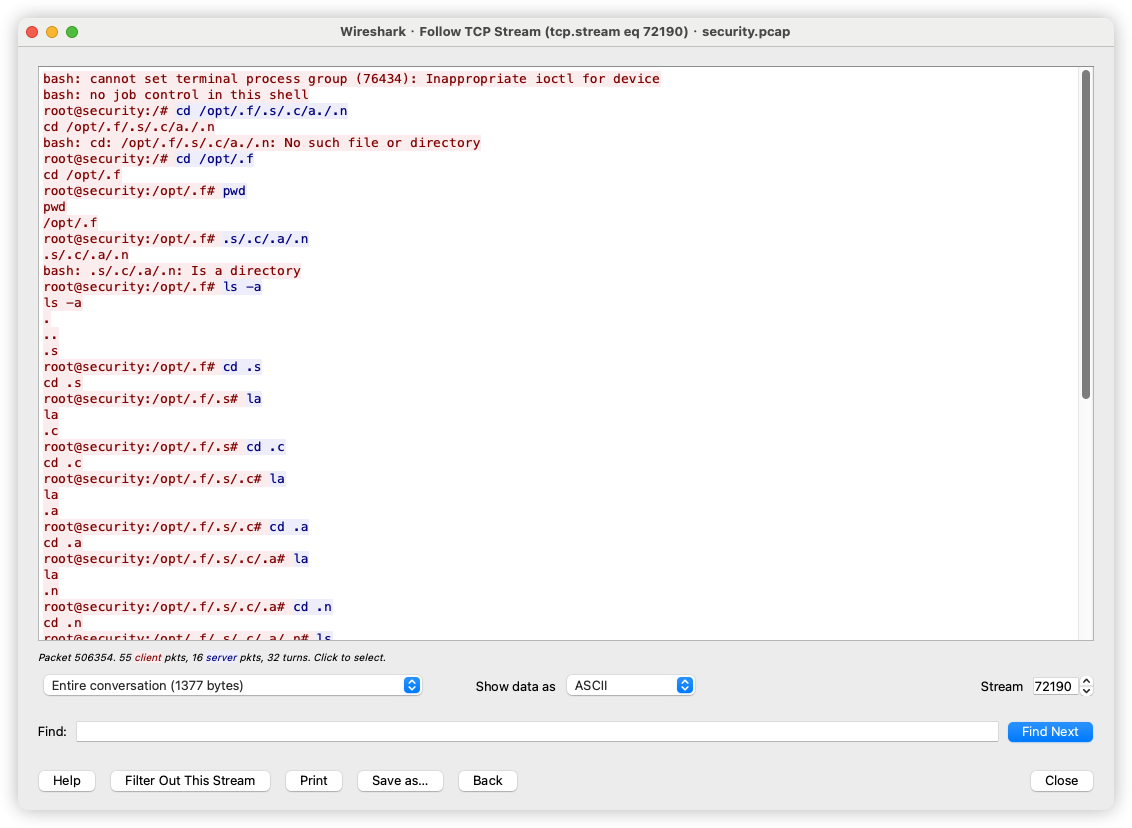The width and height of the screenshot is (1132, 828).
Task: Select the 'Is a directory' error line
Action: [x=172, y=271]
